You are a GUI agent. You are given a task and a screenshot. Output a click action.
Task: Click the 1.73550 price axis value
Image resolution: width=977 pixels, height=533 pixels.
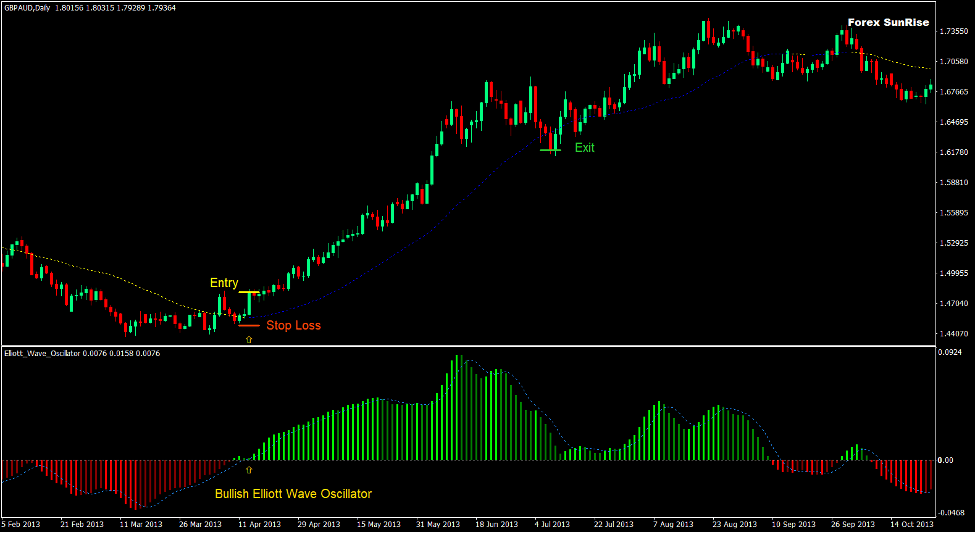[x=953, y=31]
